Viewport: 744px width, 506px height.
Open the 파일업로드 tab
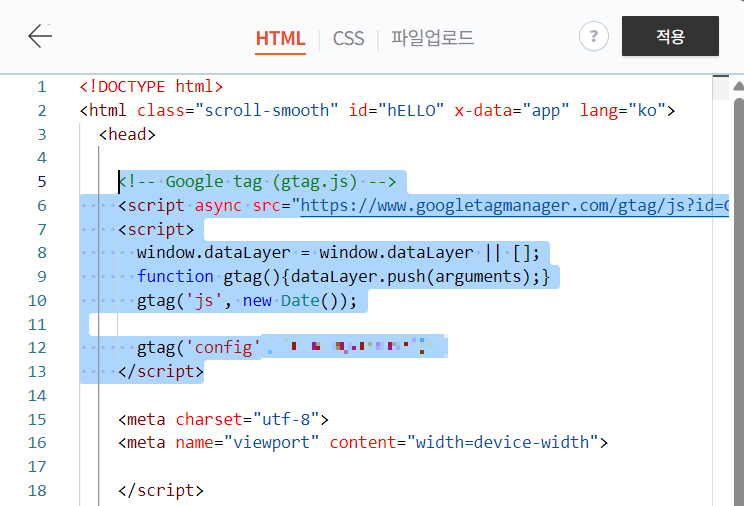(x=432, y=38)
